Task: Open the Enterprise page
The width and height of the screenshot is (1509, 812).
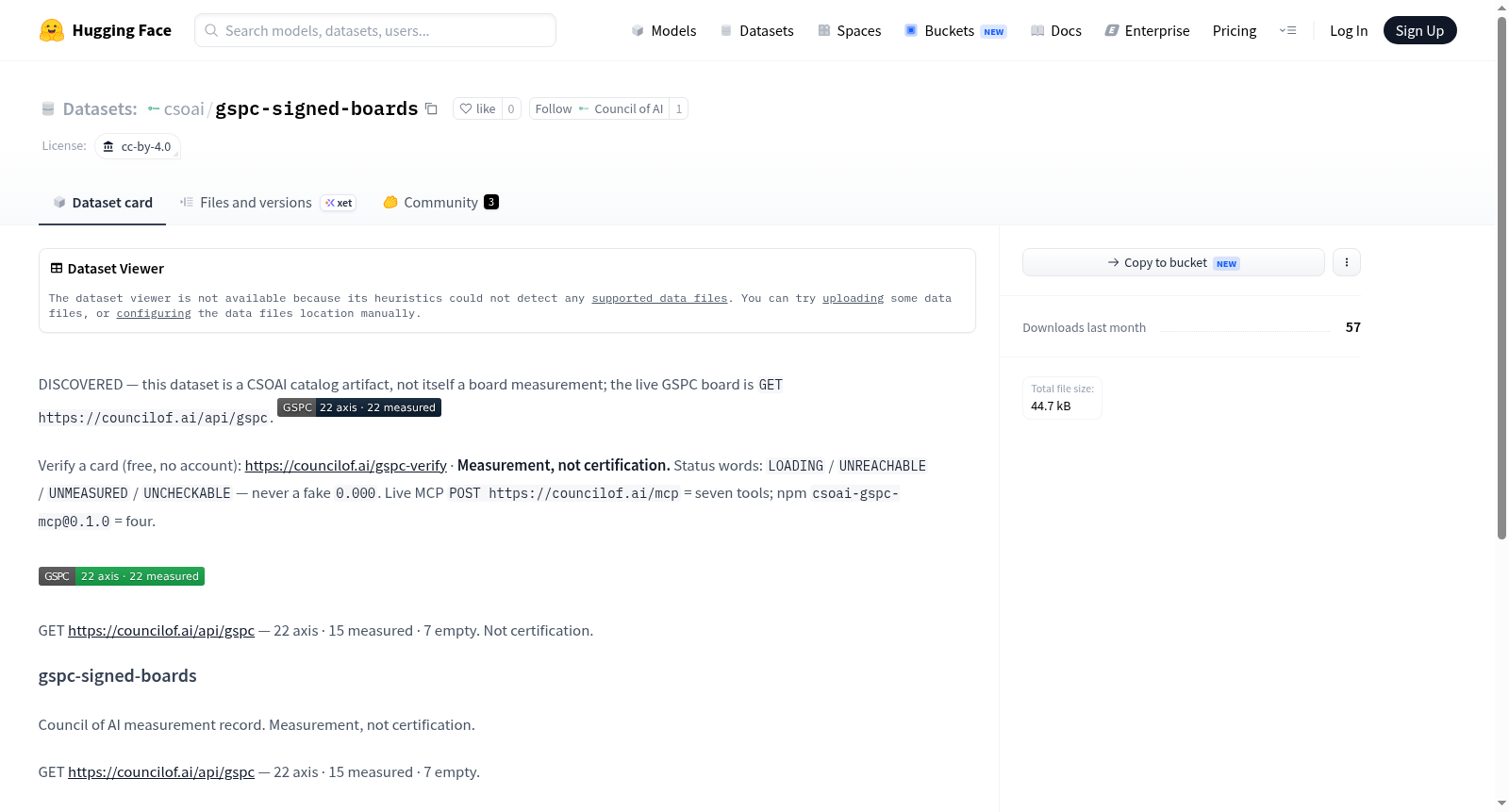Action: point(1148,30)
